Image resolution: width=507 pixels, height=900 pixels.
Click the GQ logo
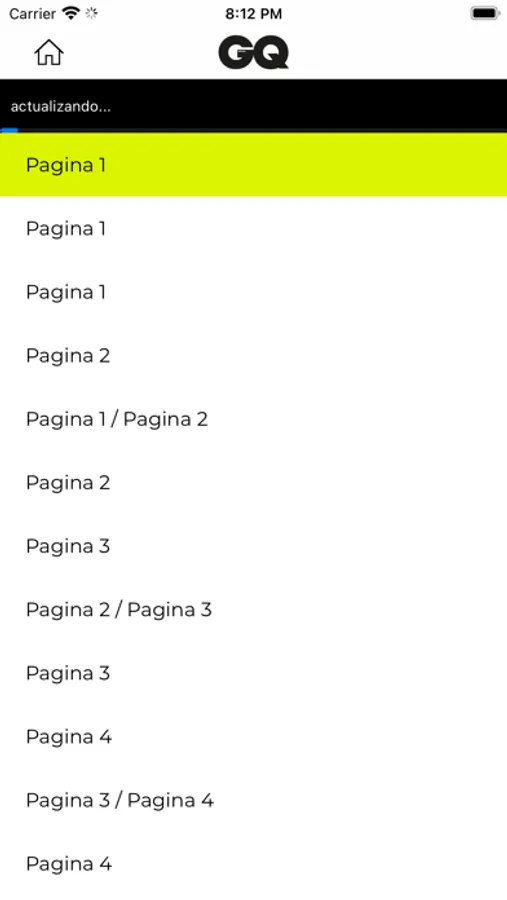253,52
